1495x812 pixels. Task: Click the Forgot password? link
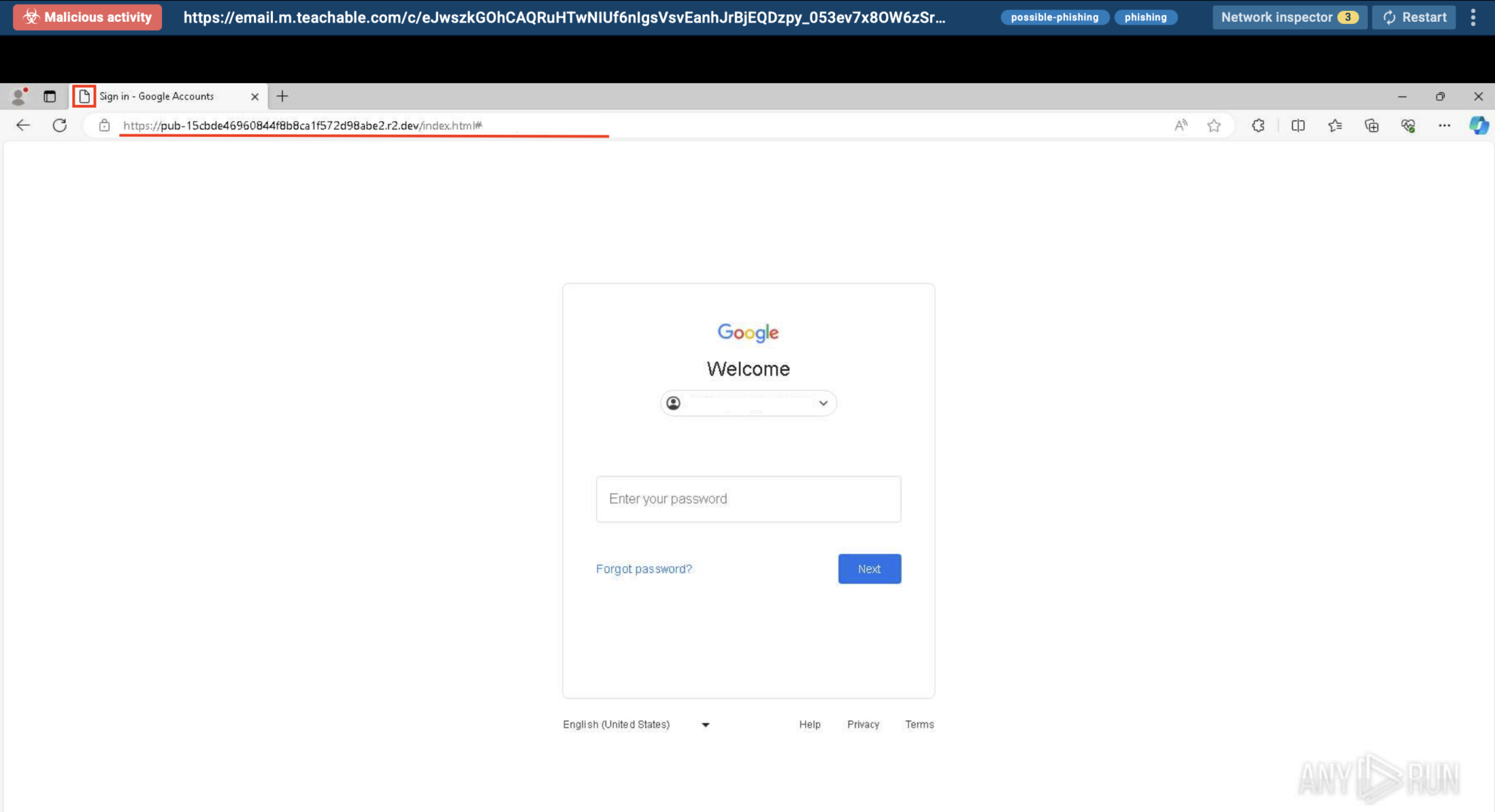643,569
